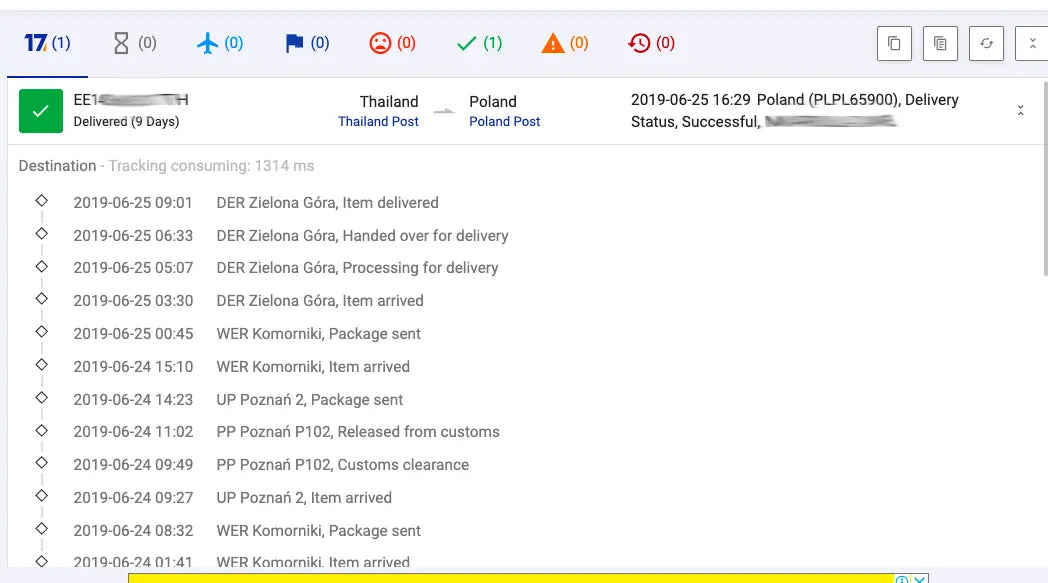
Task: Click the green delivered checkmark box
Action: pyautogui.click(x=41, y=111)
